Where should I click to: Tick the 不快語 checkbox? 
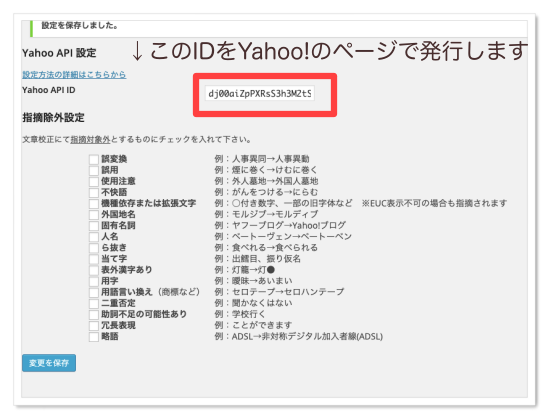click(x=93, y=193)
